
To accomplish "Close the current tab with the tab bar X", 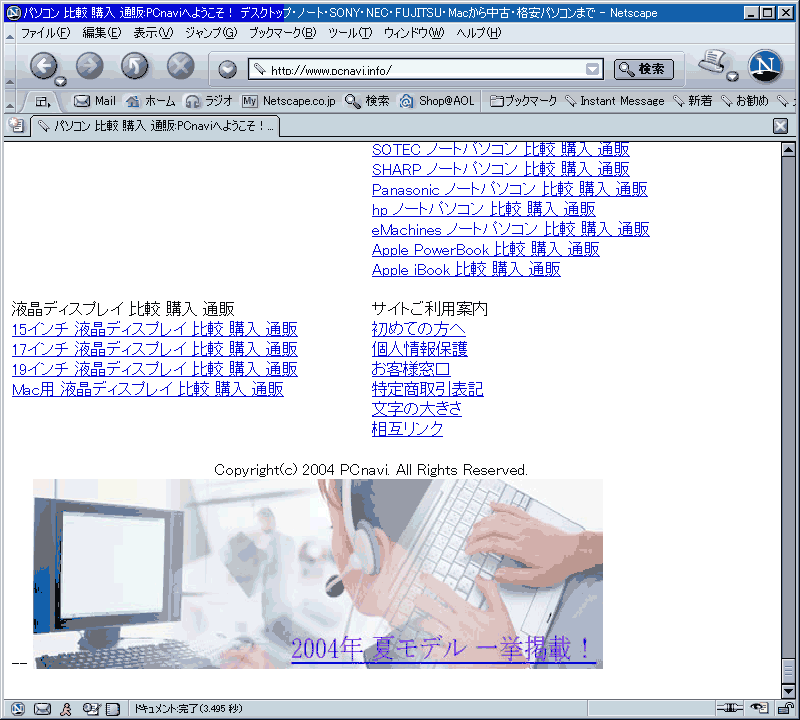I will 780,126.
